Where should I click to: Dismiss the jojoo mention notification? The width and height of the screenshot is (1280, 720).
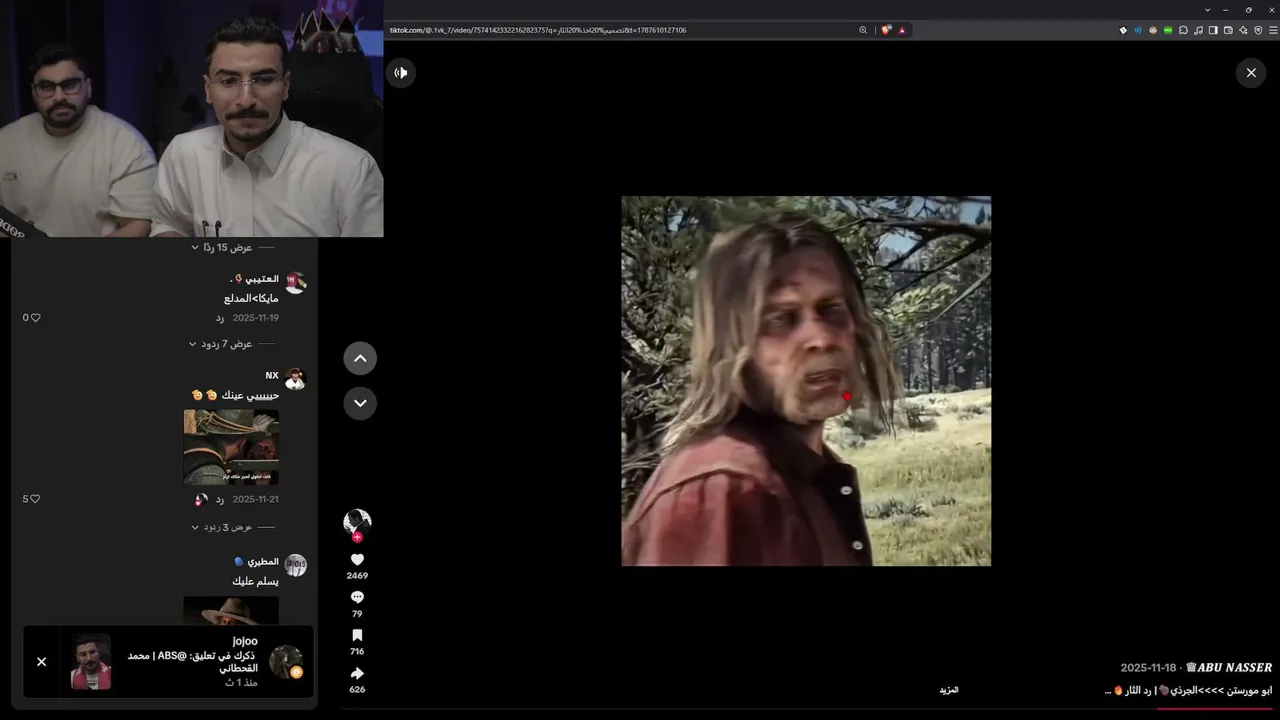click(41, 661)
